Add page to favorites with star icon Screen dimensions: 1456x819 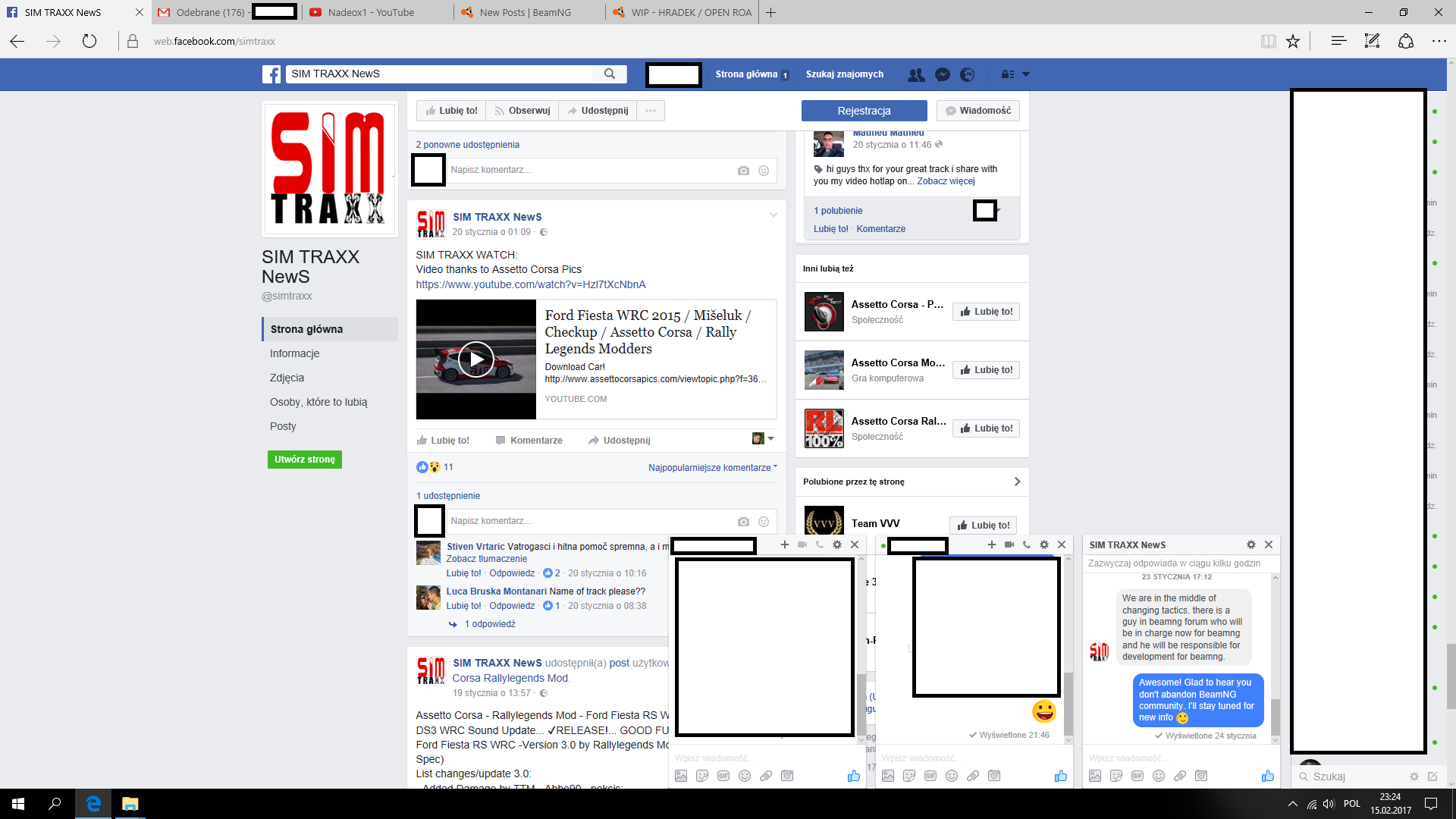[x=1293, y=41]
